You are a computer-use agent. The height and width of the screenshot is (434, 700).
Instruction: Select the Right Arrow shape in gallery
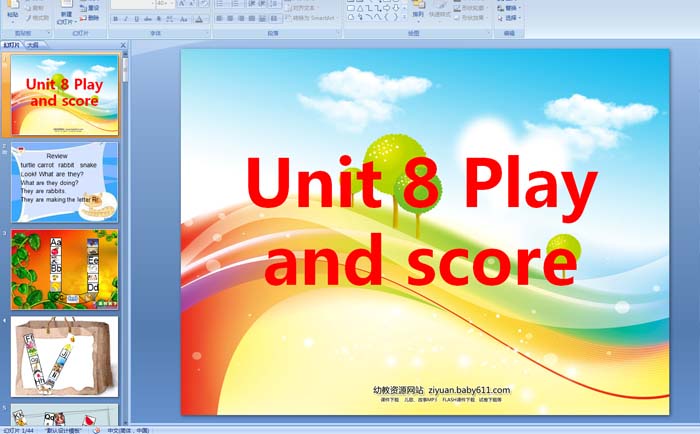(386, 8)
